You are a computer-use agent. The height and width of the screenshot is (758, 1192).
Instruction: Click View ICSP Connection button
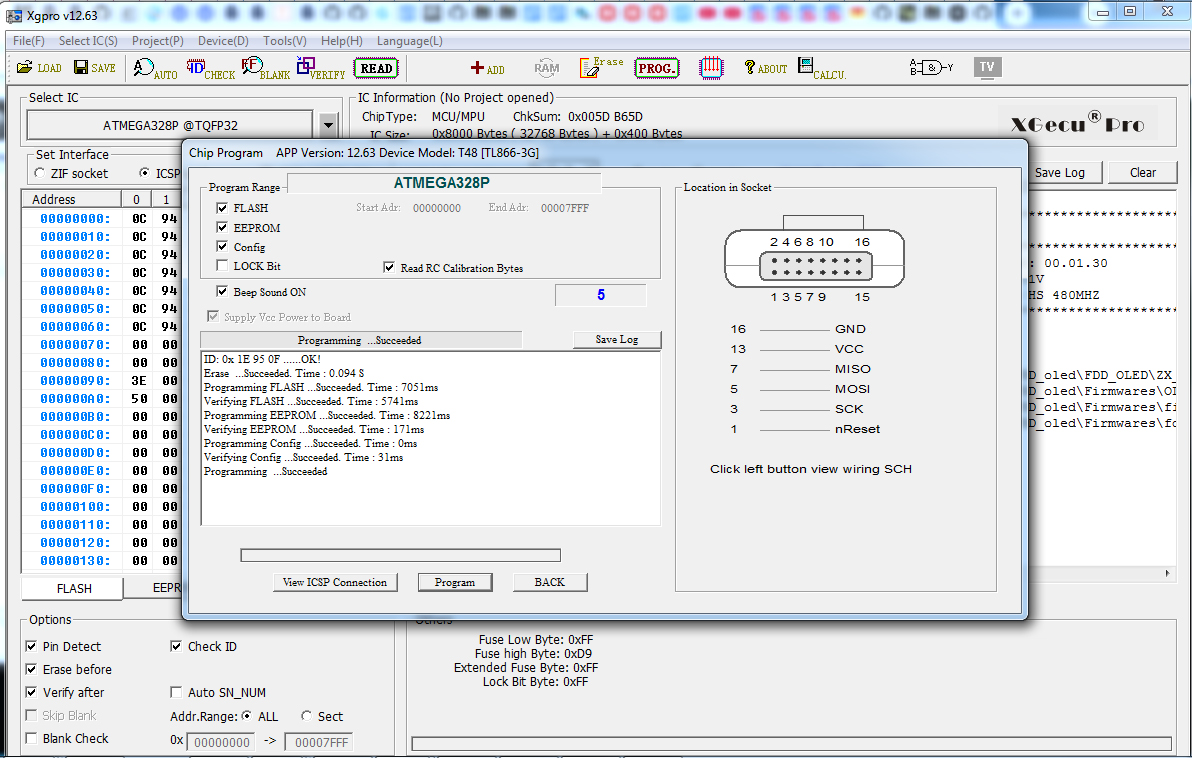[x=334, y=582]
